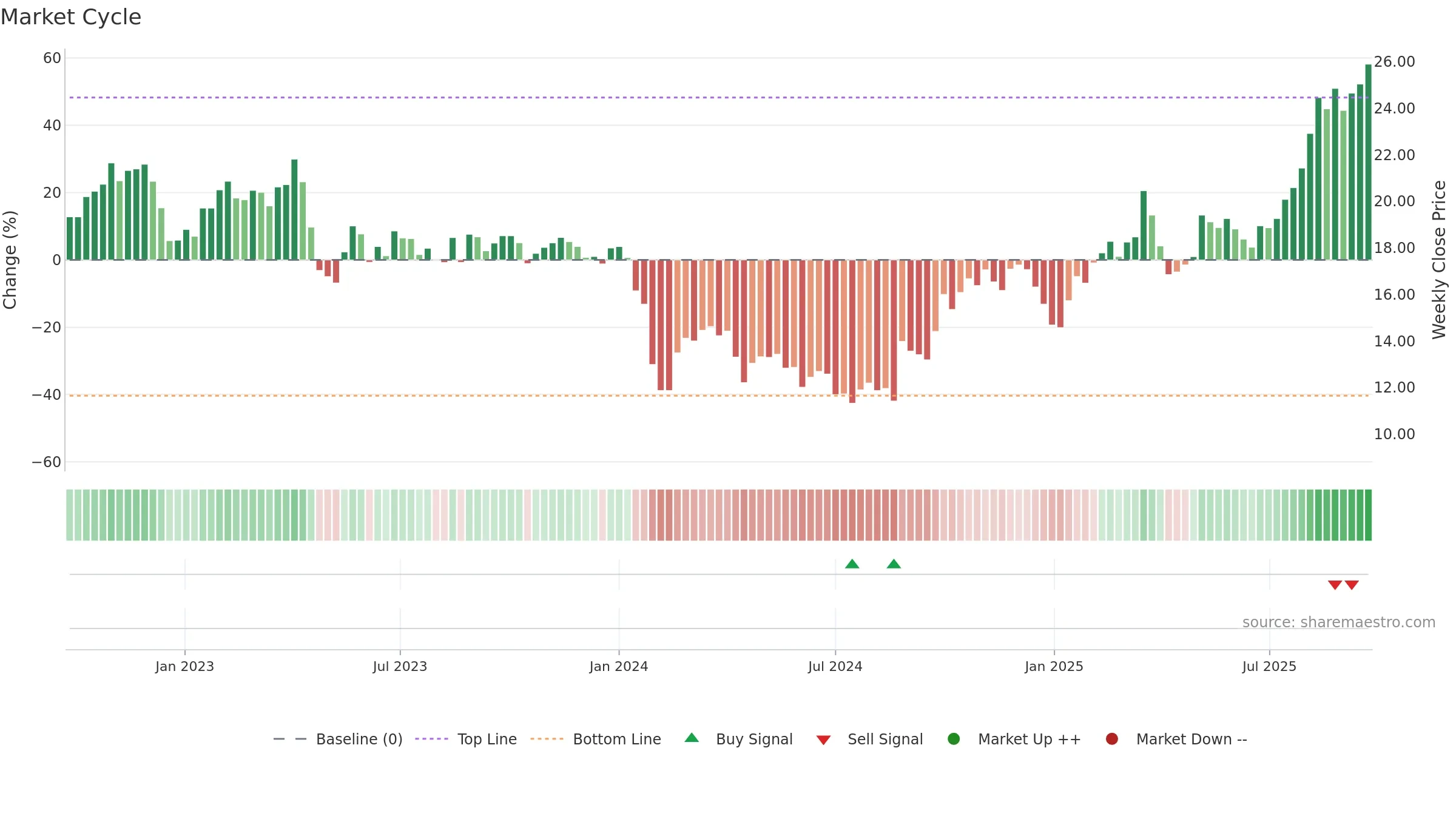Click the source: sharemaestro.com text

pyautogui.click(x=1339, y=622)
